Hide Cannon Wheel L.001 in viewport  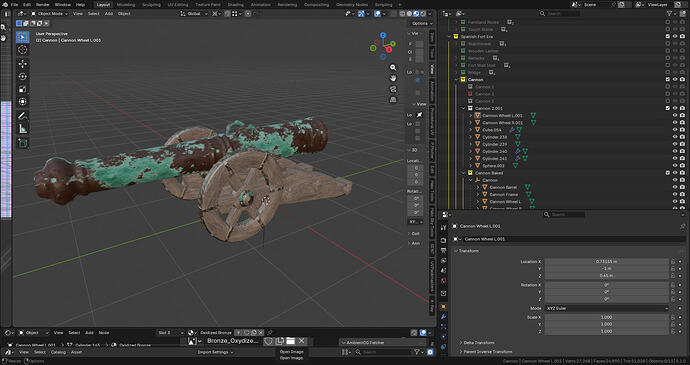(x=675, y=115)
